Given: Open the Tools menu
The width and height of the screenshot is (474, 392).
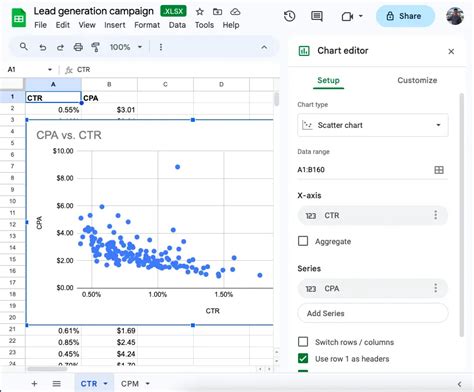Looking at the screenshot, I should pos(204,25).
